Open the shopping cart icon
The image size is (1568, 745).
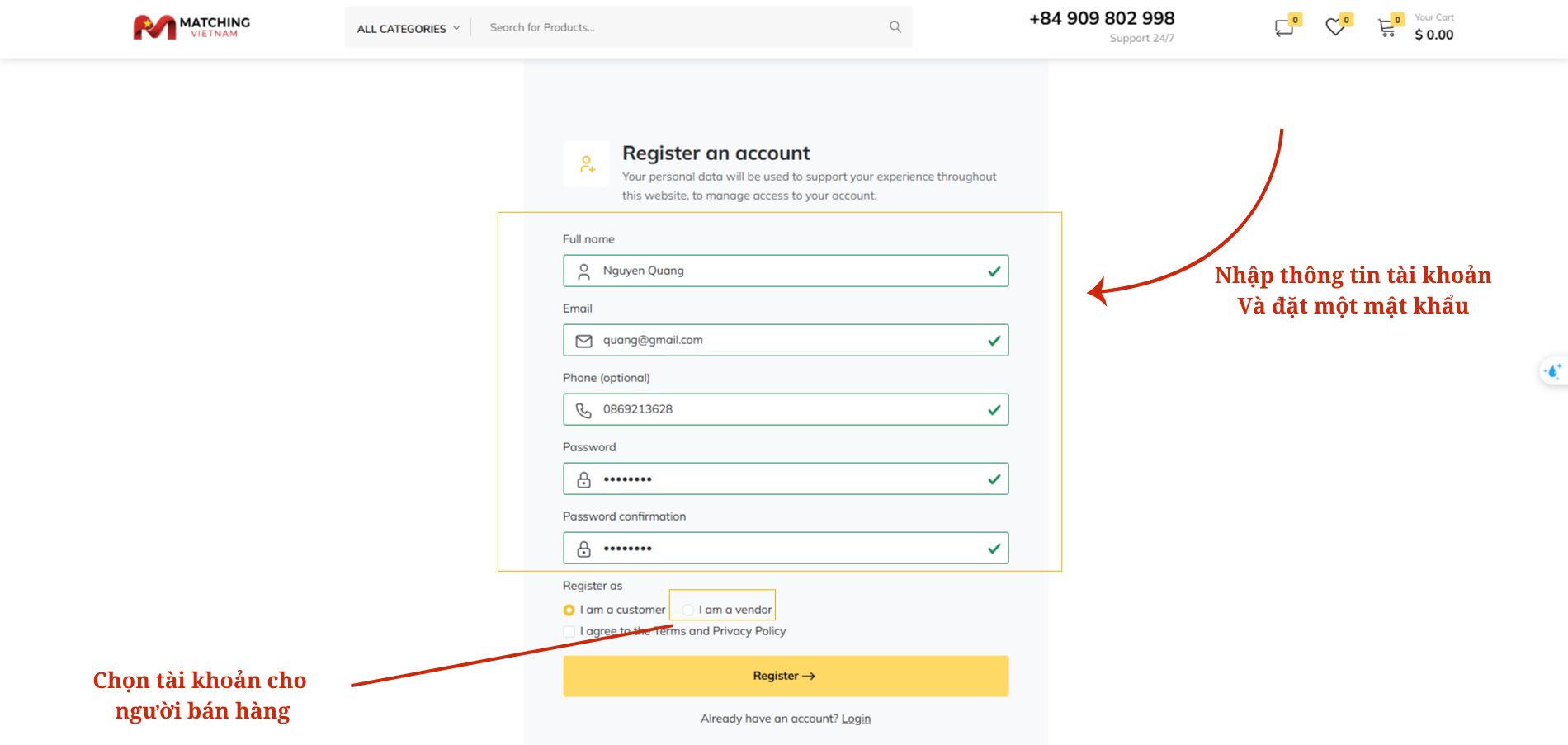[1387, 29]
